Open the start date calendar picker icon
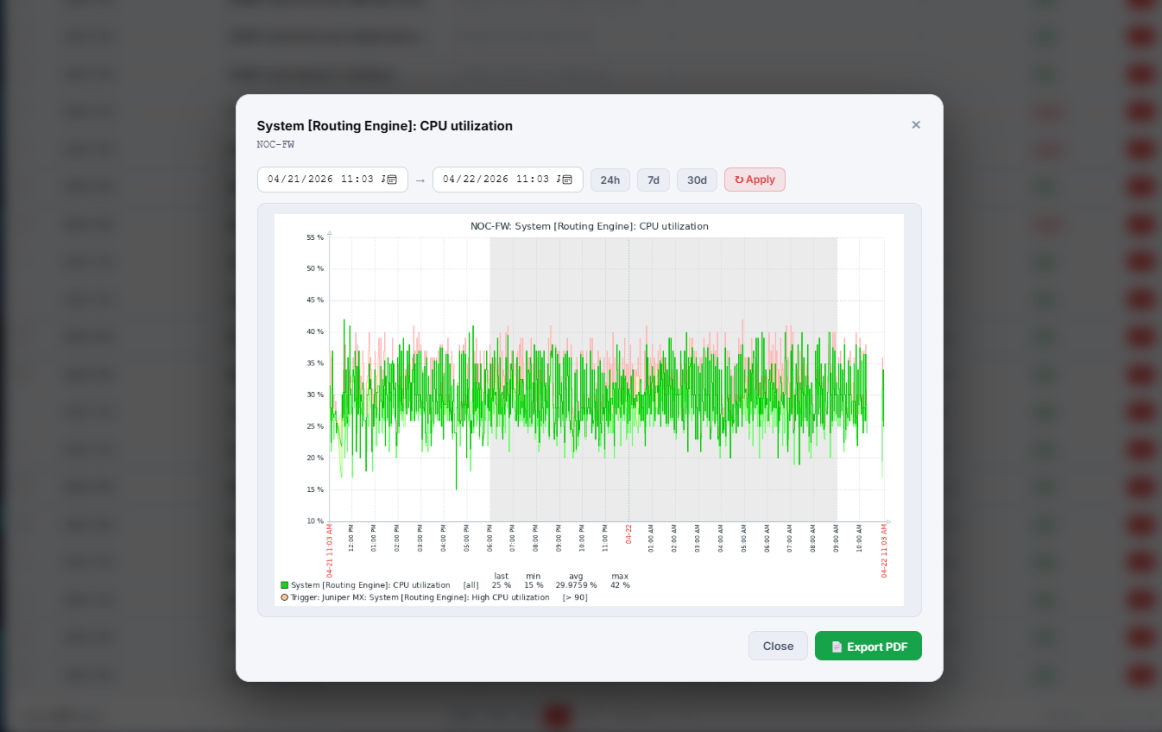 [x=392, y=179]
